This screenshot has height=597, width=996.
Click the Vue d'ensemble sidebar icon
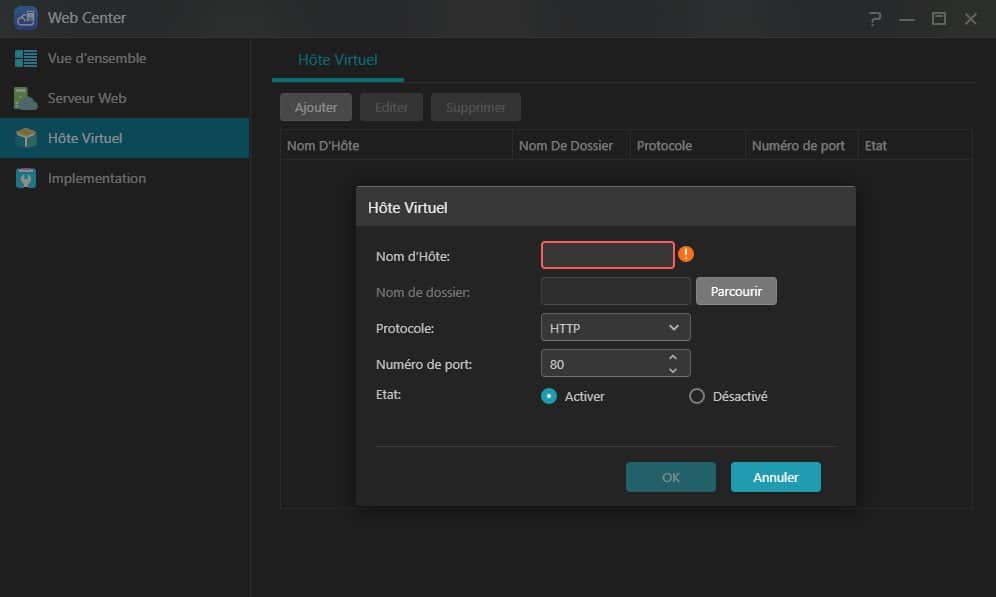point(26,58)
